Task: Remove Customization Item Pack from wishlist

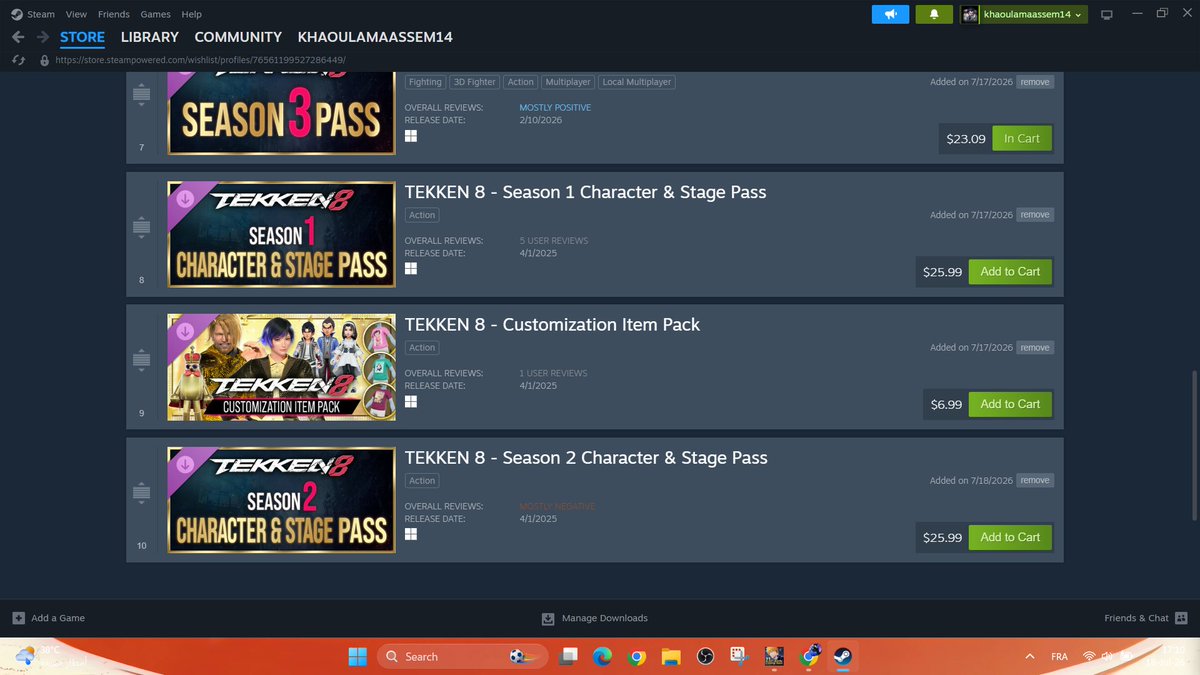Action: 1035,348
